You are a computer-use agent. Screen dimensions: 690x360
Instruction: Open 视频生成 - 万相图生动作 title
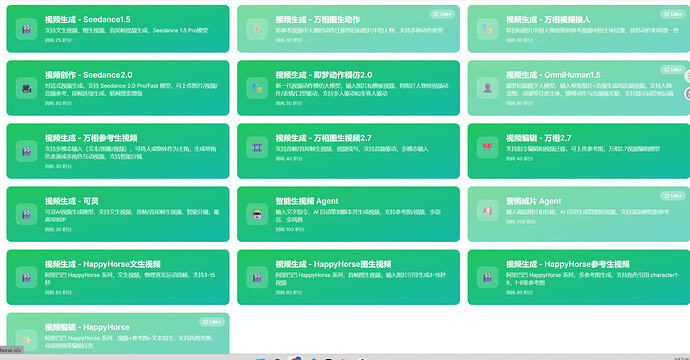(318, 19)
